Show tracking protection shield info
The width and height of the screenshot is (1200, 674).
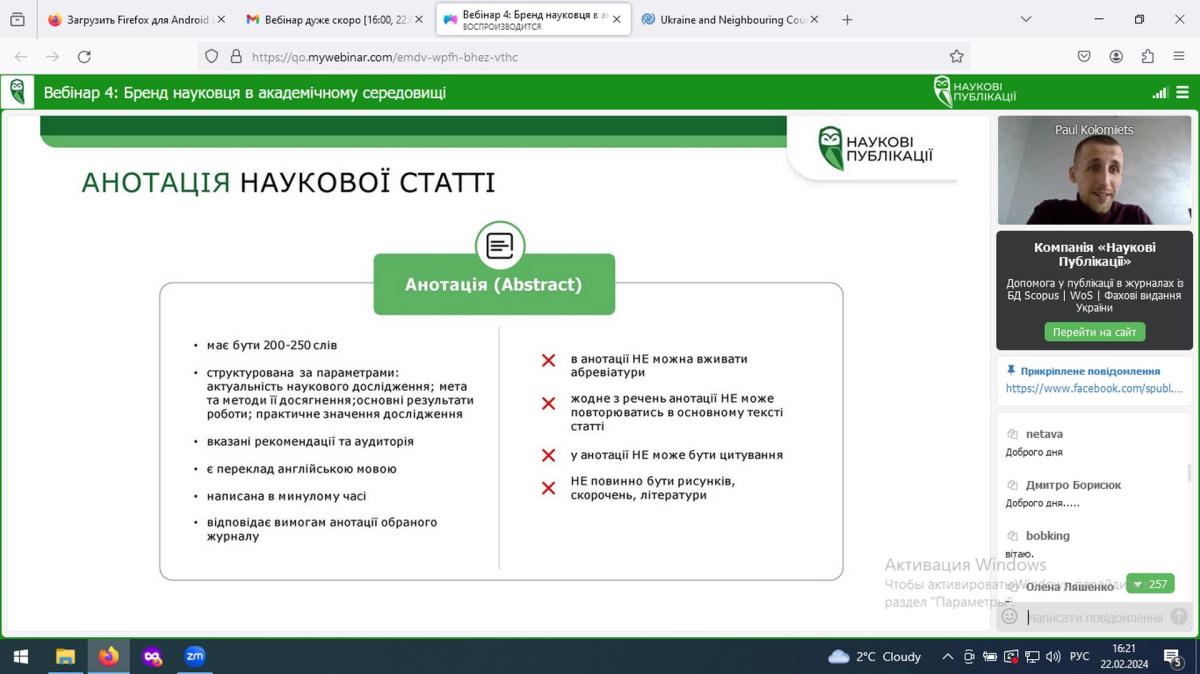point(211,57)
